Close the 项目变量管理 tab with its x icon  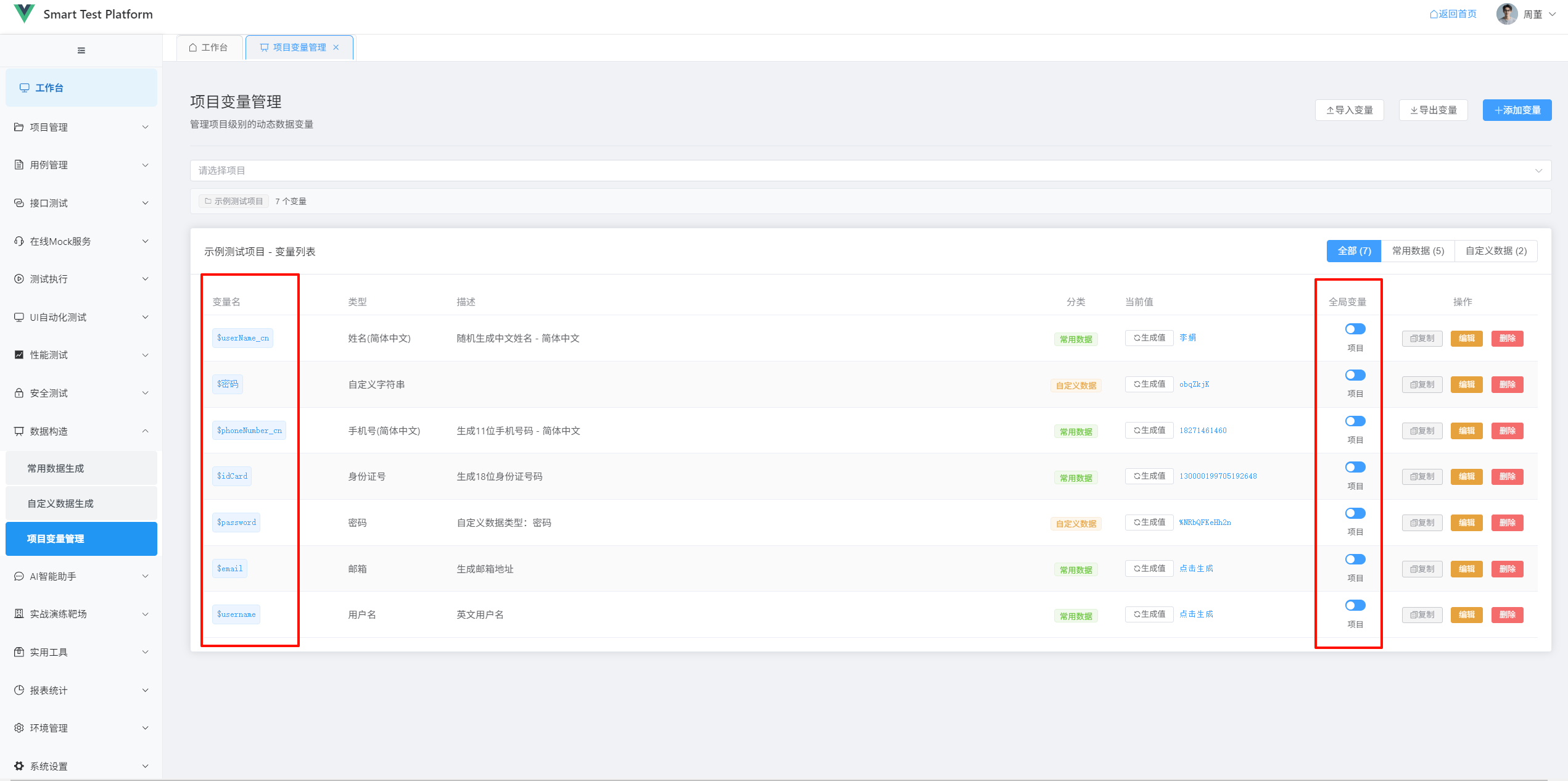[336, 48]
